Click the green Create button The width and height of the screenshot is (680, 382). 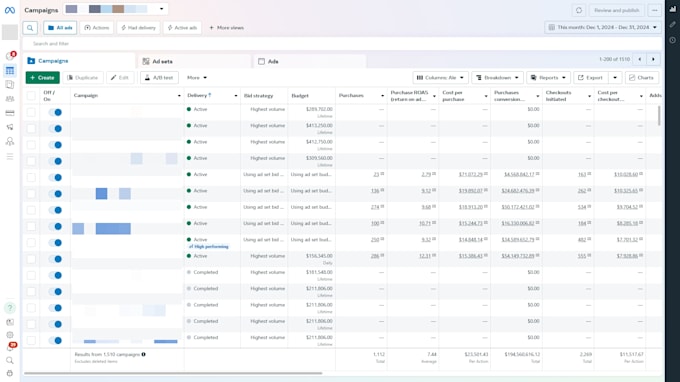coord(42,78)
